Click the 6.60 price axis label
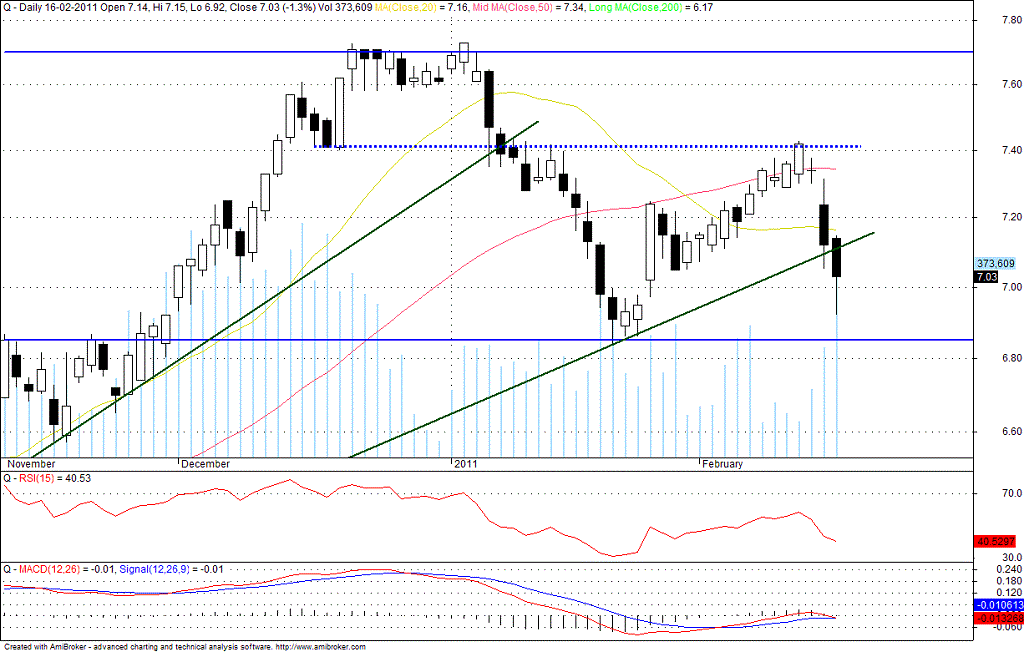This screenshot has width=1024, height=652. [1010, 431]
